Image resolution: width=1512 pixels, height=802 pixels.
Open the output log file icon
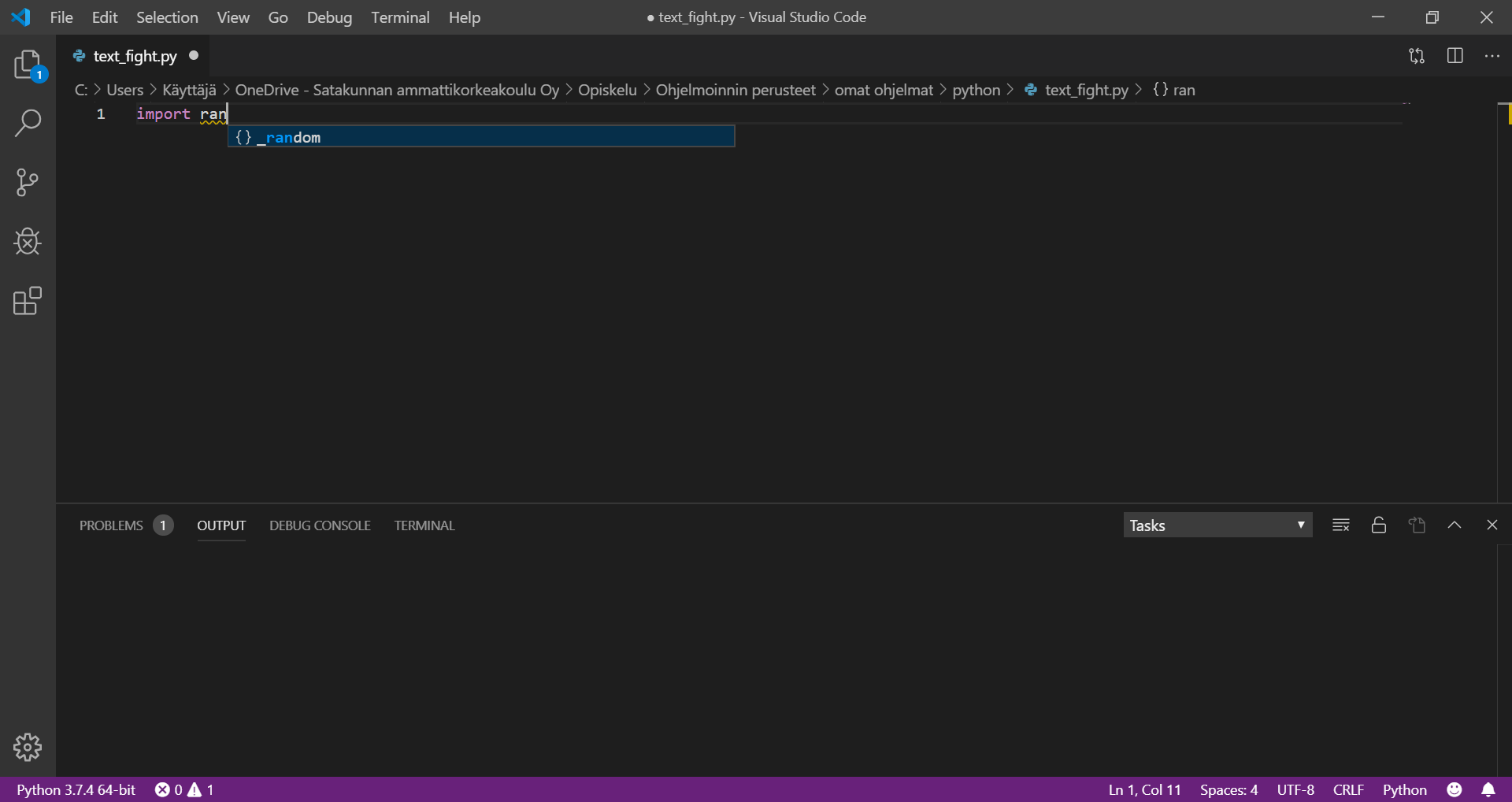[1417, 525]
